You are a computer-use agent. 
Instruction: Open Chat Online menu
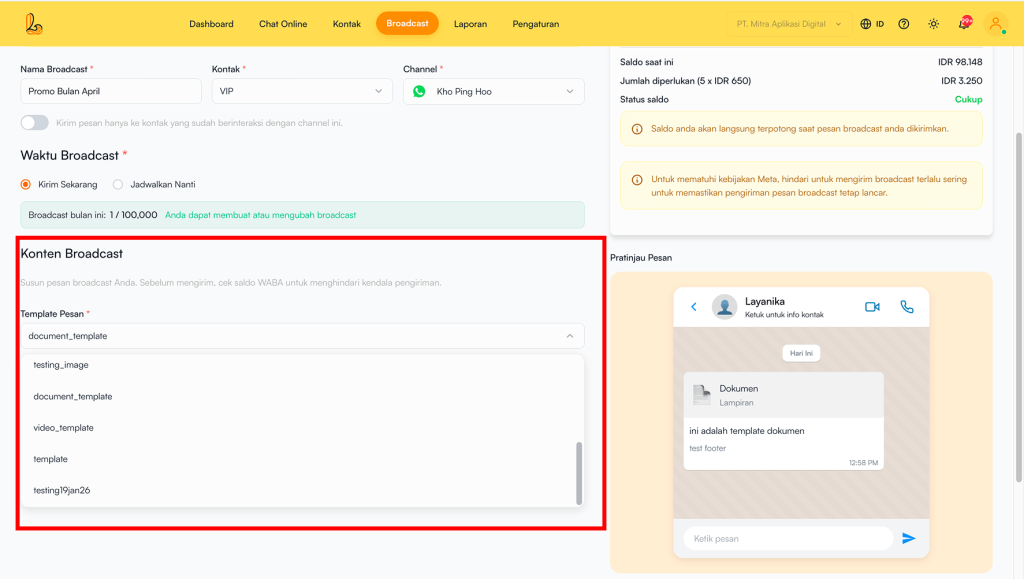(283, 24)
